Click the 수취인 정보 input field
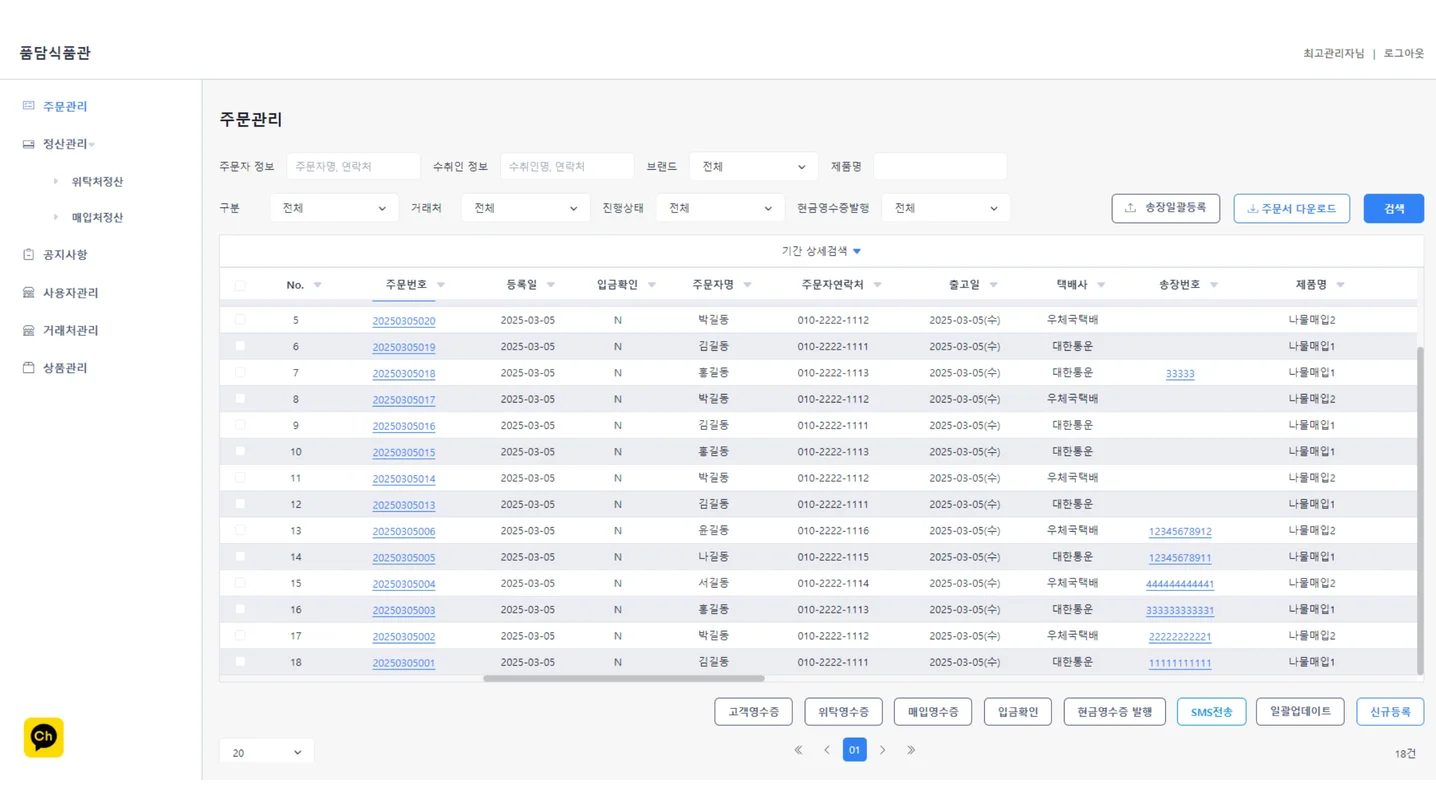 (567, 167)
